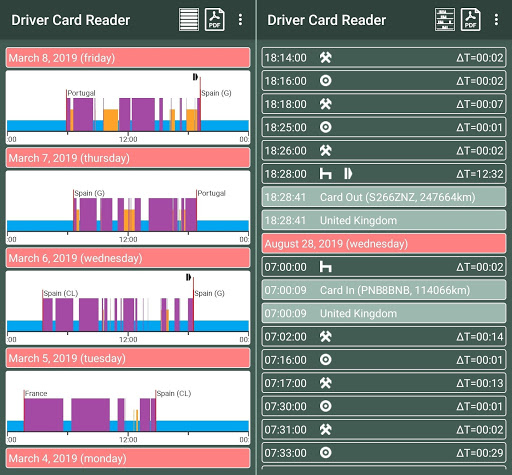Select the March 5, 2019 date header

coord(128,358)
